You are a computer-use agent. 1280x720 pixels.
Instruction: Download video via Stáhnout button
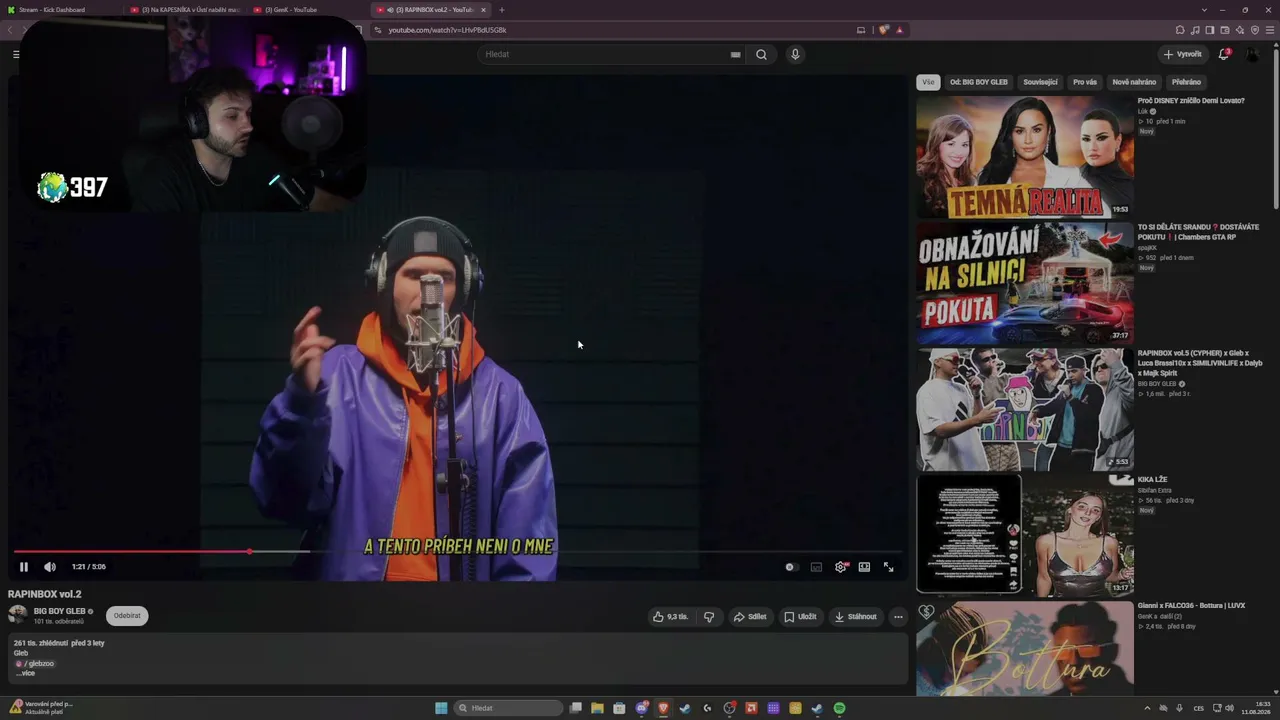[x=855, y=617]
